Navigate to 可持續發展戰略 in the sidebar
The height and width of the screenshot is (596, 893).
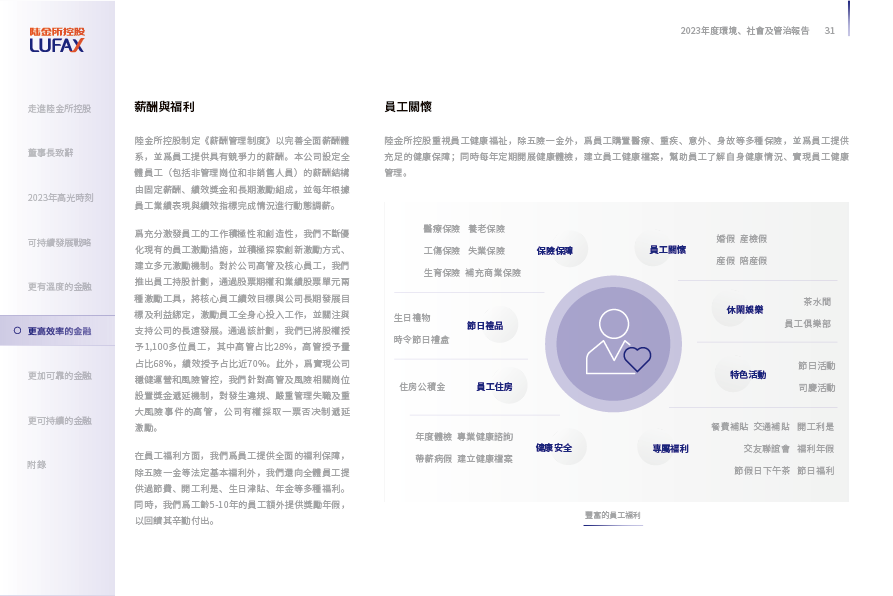tap(60, 242)
